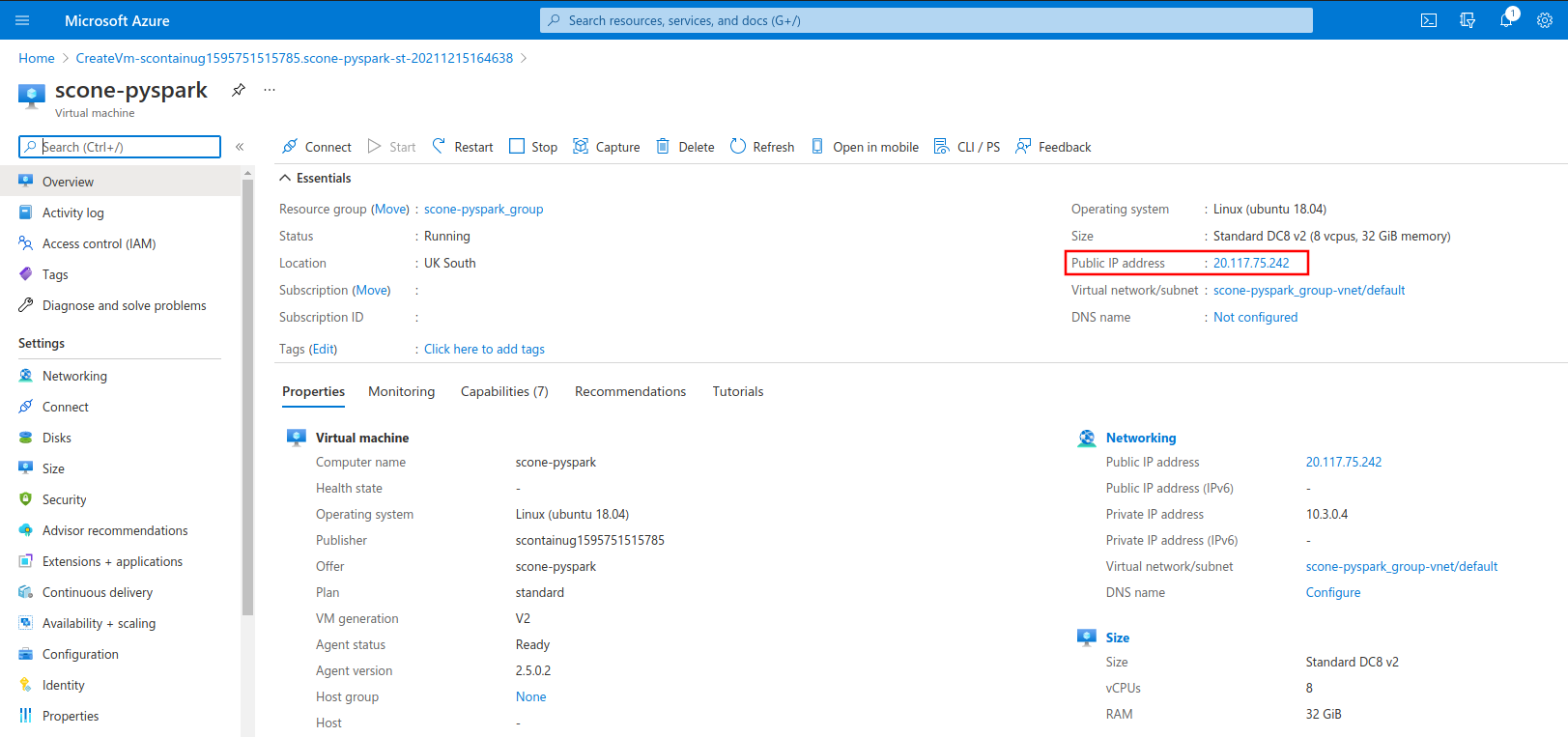1568x737 pixels.
Task: Open Availability + scaling
Action: coord(99,623)
